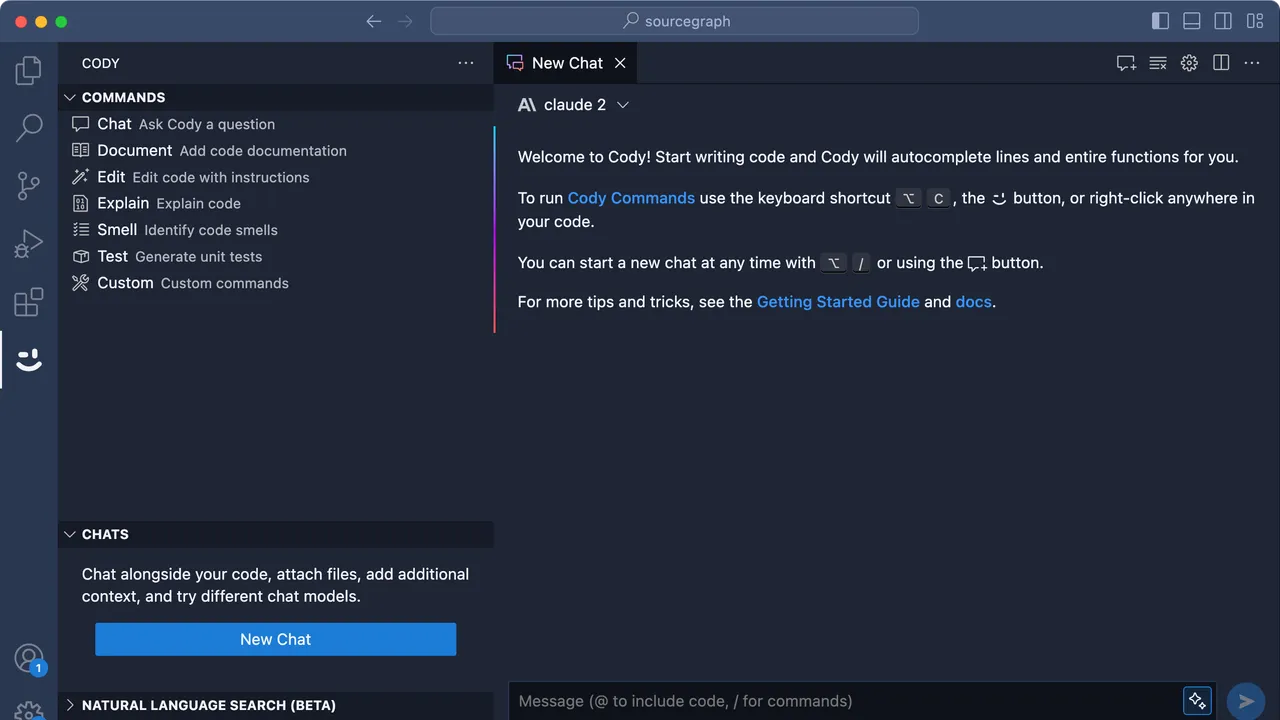
Task: Click the Chat command speech bubble icon
Action: 81,124
